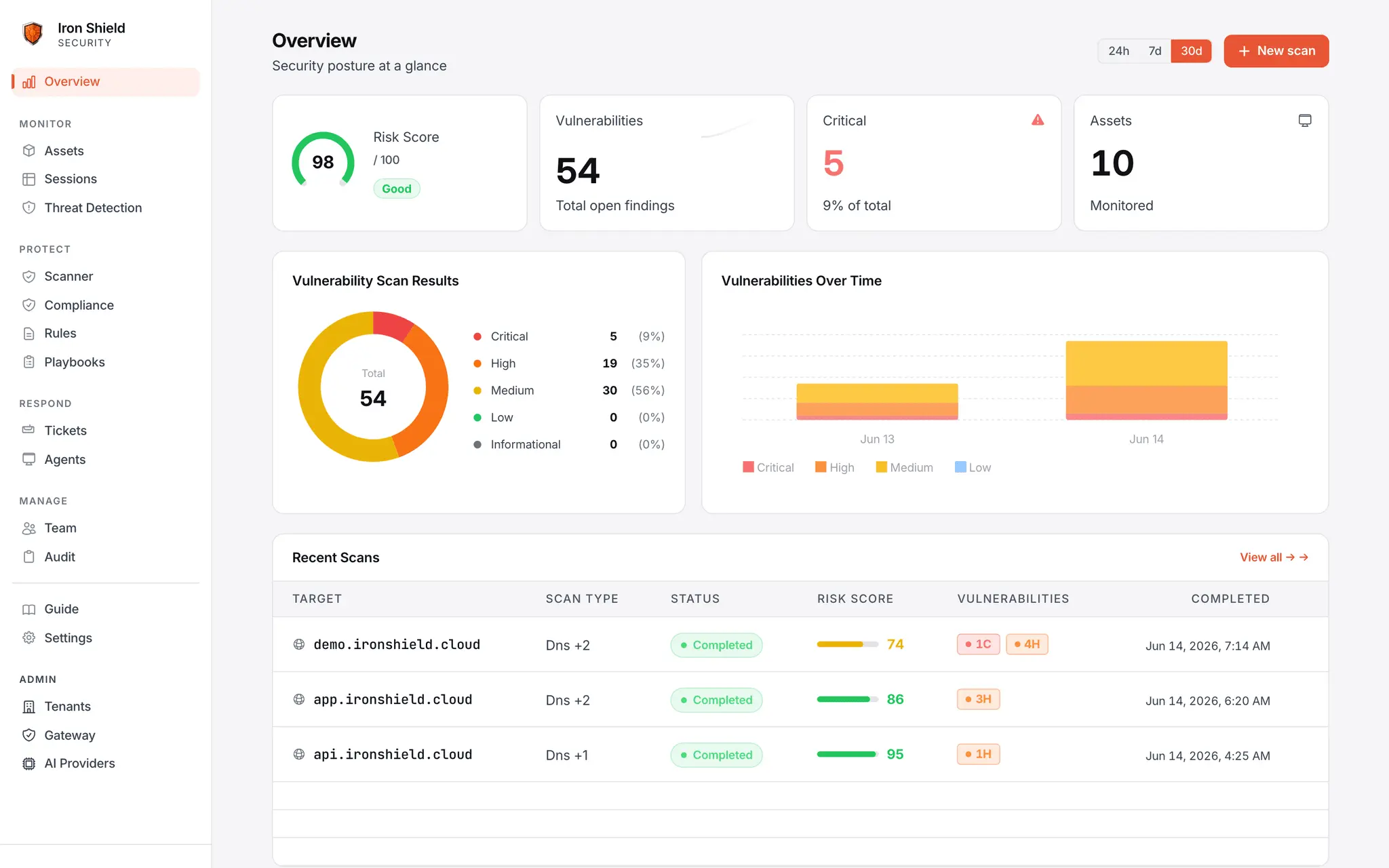Click the Playbooks clipboard icon
This screenshot has width=1389, height=868.
coord(28,362)
